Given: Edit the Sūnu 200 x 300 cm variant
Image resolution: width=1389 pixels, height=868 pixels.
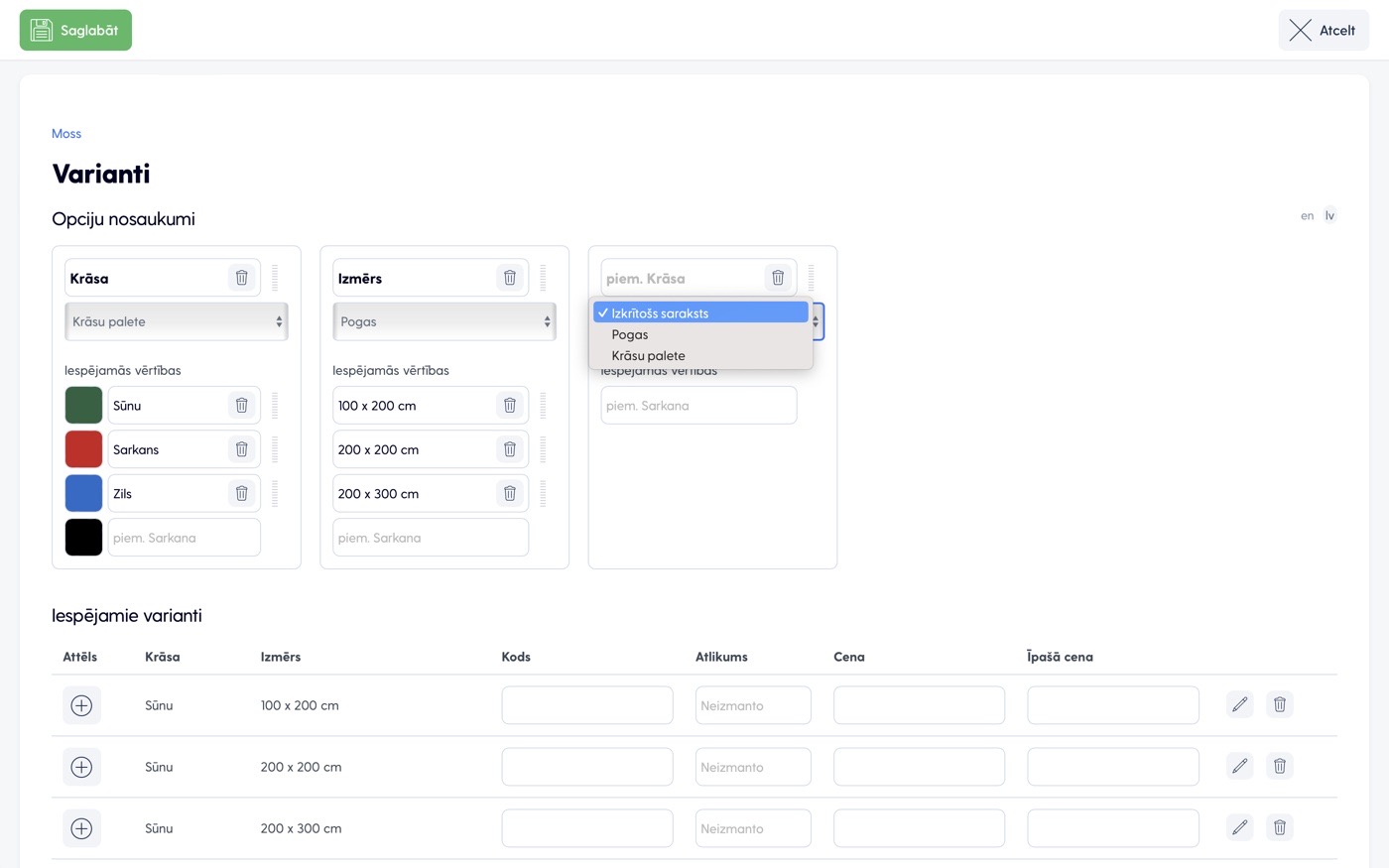Looking at the screenshot, I should click(x=1239, y=827).
